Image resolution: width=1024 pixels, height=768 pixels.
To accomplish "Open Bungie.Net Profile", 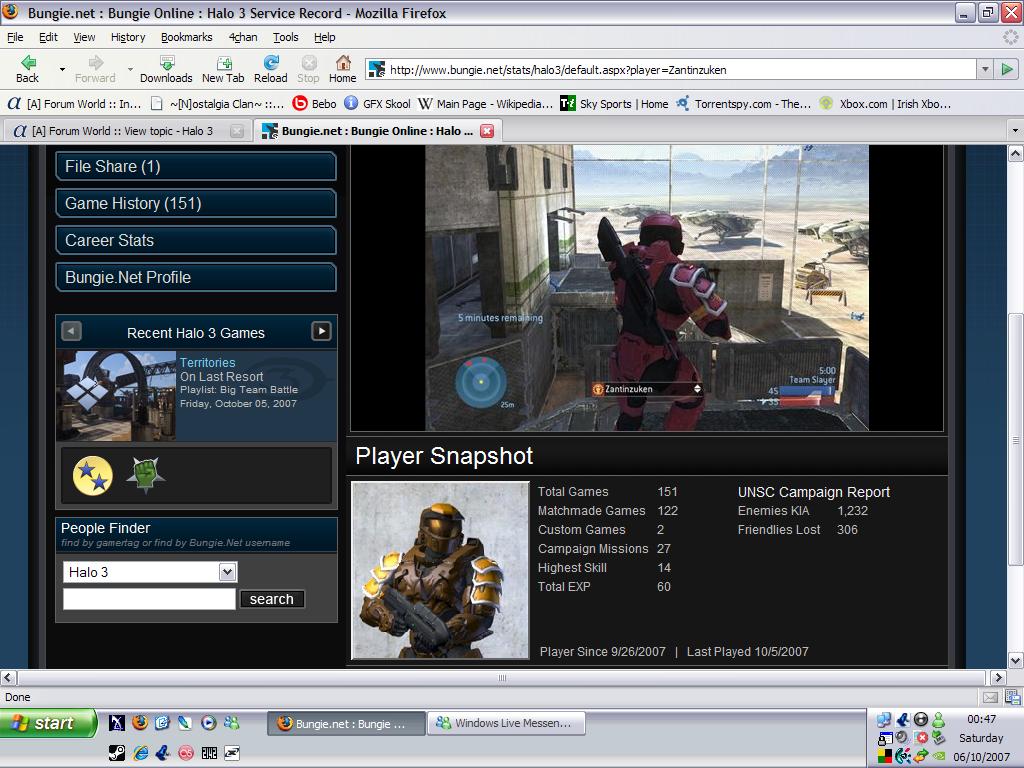I will [x=196, y=278].
